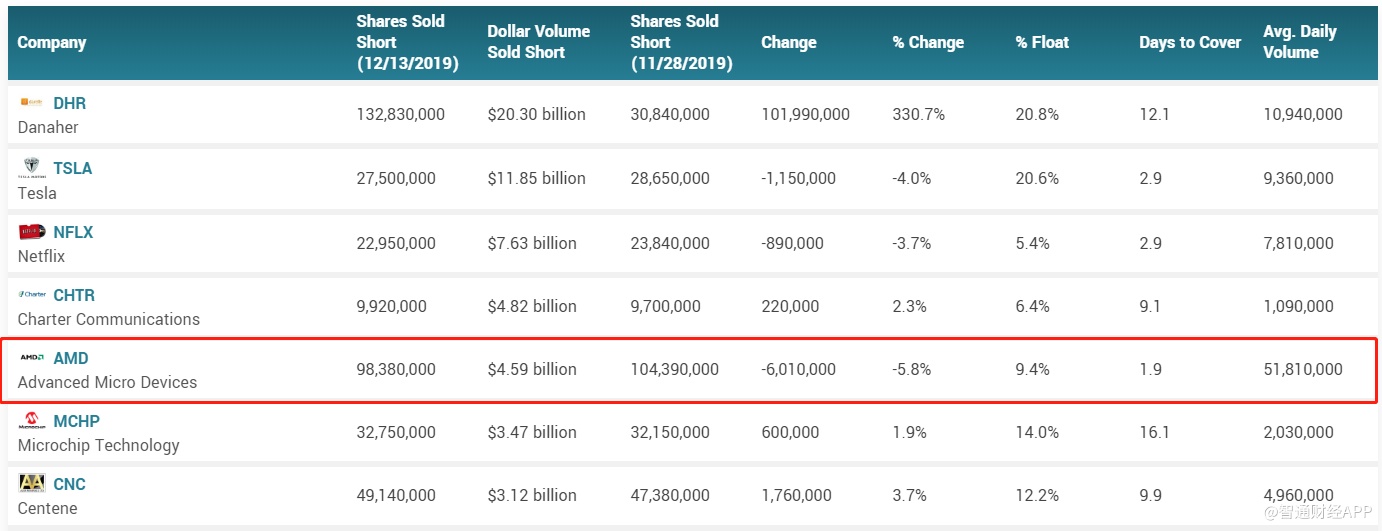Open the CHTR ticker link
The image size is (1382, 531).
[x=74, y=295]
